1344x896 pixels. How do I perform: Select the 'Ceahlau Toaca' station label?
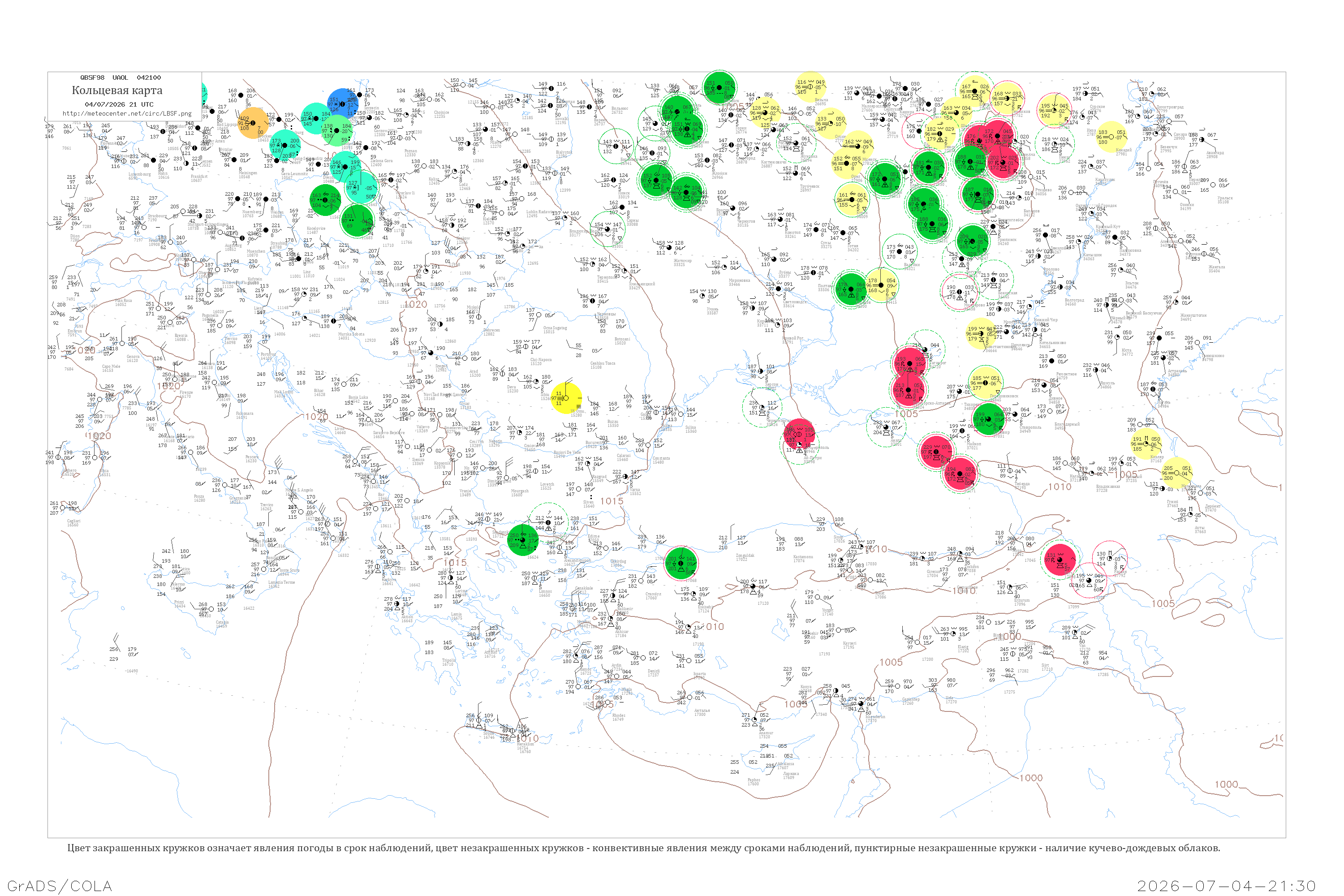[x=603, y=363]
